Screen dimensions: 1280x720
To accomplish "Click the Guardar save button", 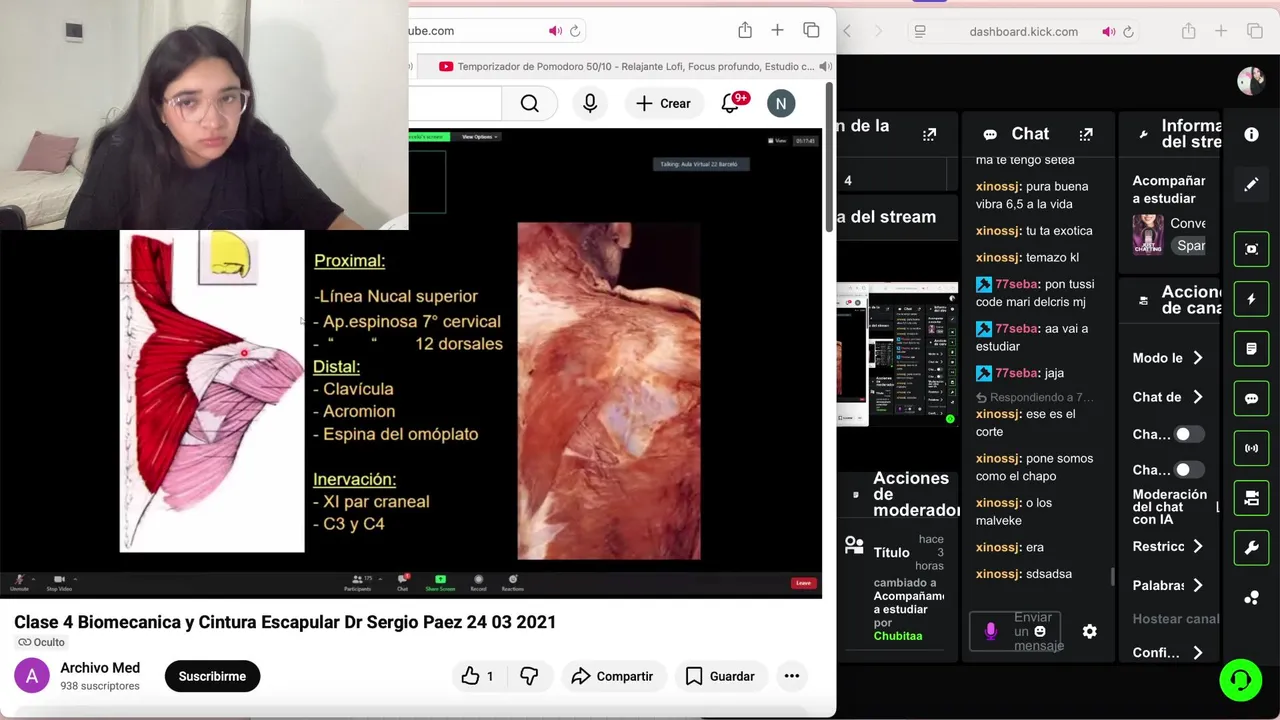I will pyautogui.click(x=720, y=676).
